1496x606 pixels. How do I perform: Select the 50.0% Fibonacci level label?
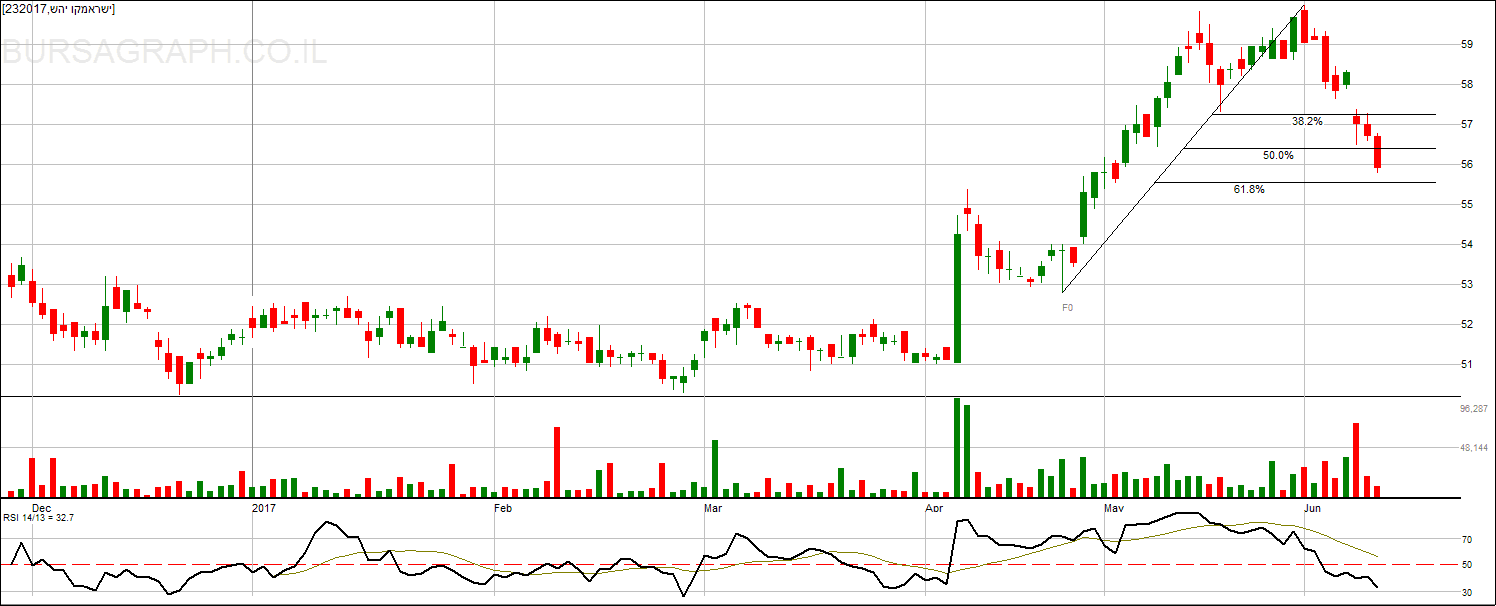click(x=1277, y=156)
